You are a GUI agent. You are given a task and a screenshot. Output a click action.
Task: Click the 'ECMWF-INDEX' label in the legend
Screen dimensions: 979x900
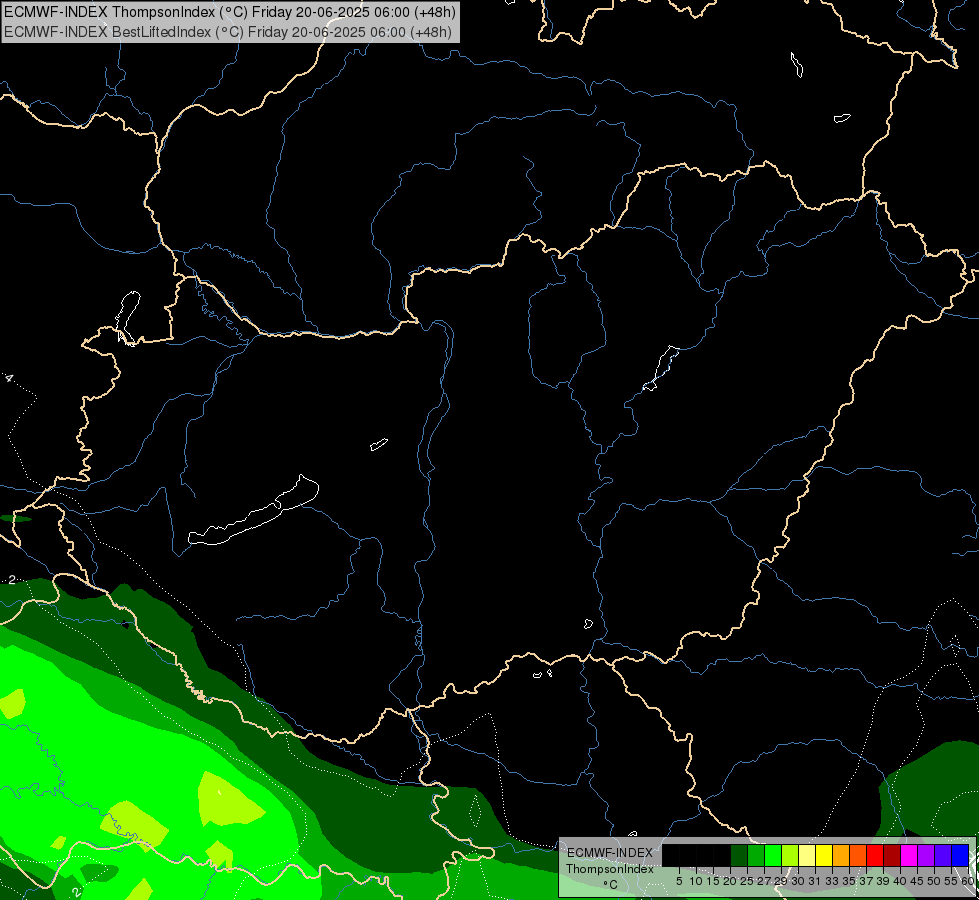pos(610,853)
